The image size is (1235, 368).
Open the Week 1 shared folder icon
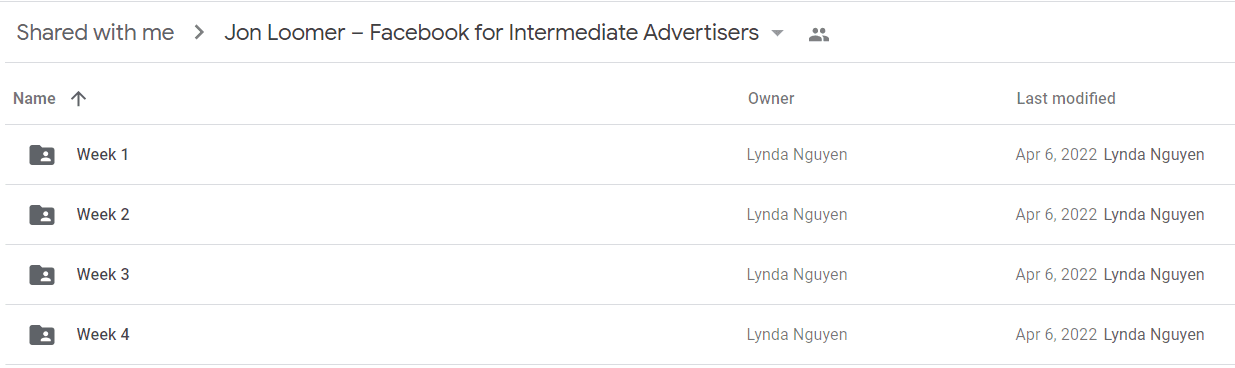click(42, 155)
